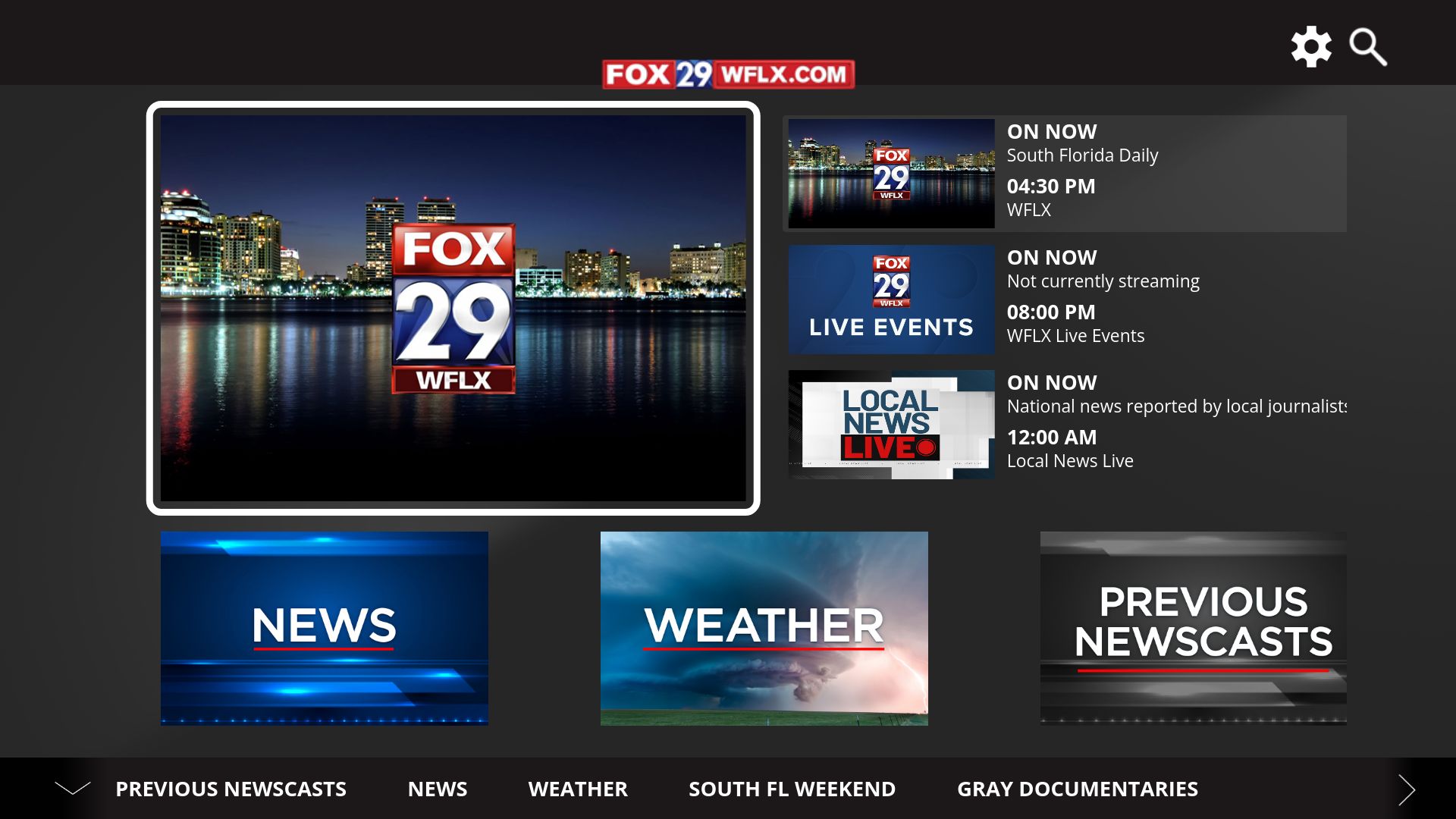Open the PREVIOUS NEWSCASTS gray tile

click(1193, 628)
